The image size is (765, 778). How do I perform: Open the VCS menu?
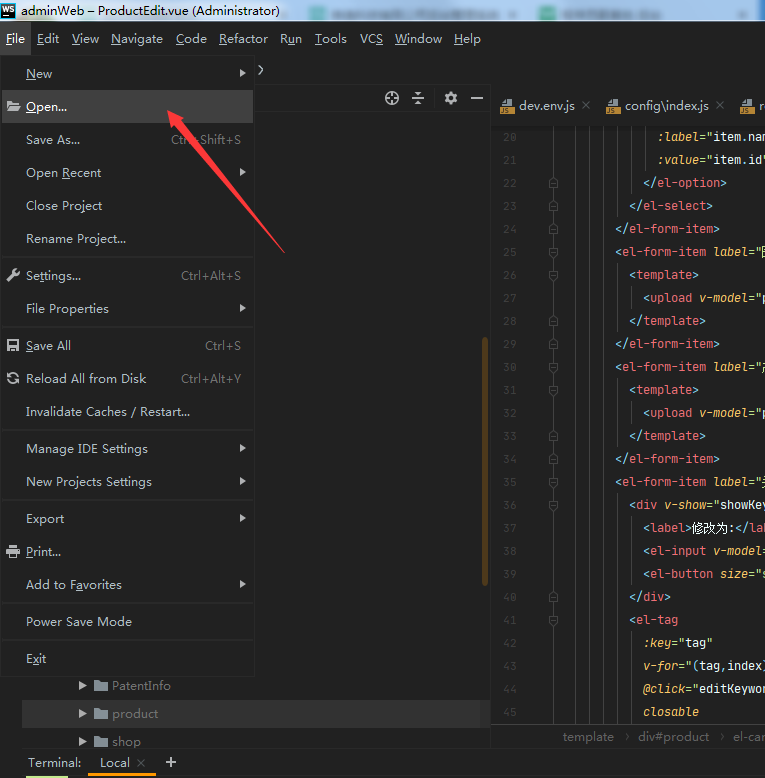pos(371,39)
